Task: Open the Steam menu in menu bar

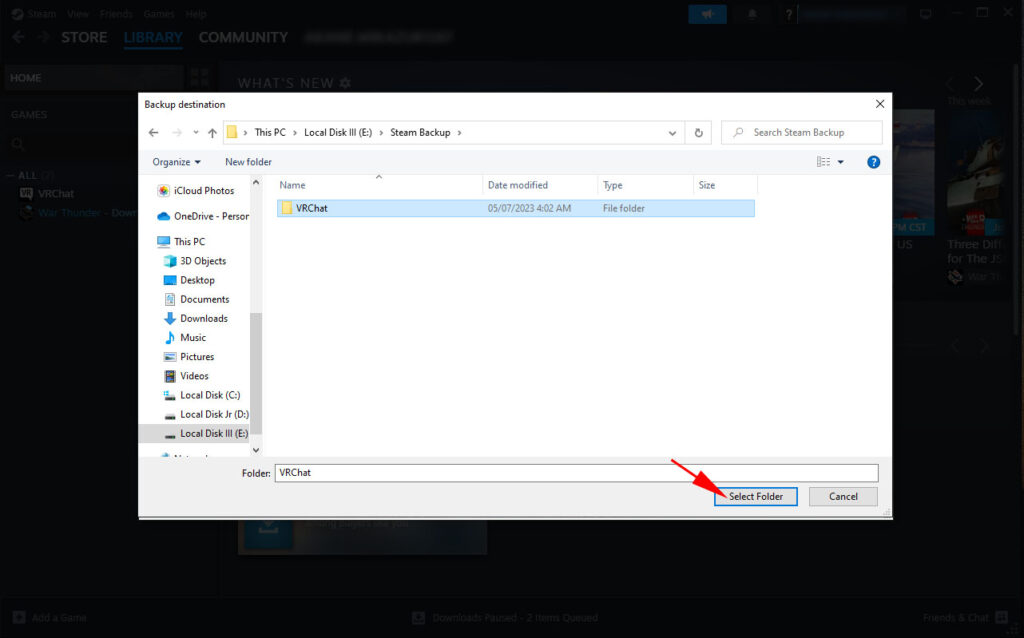Action: coord(42,14)
